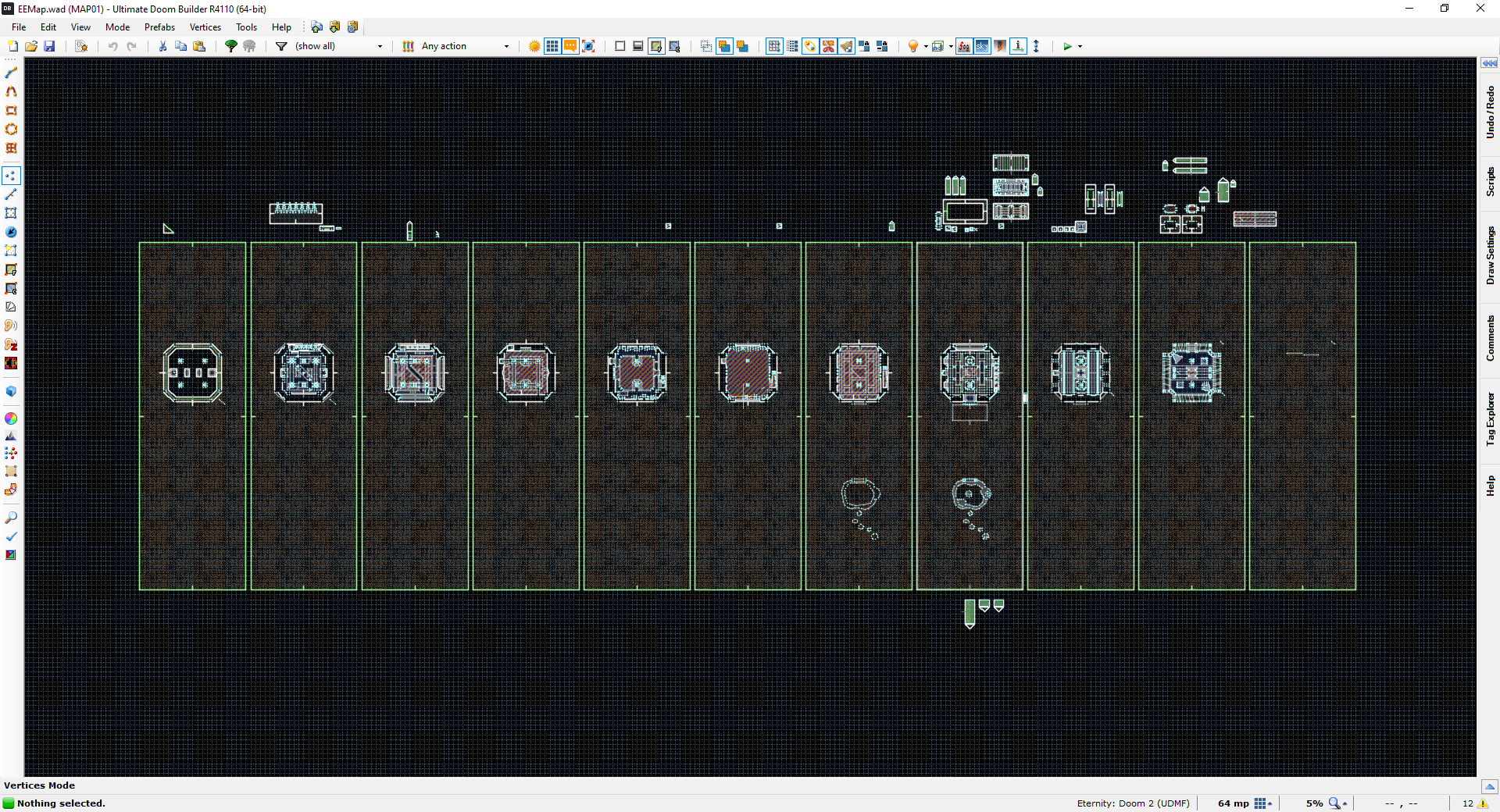Select the Draw Curve tool
This screenshot has width=1500, height=812.
[x=11, y=91]
